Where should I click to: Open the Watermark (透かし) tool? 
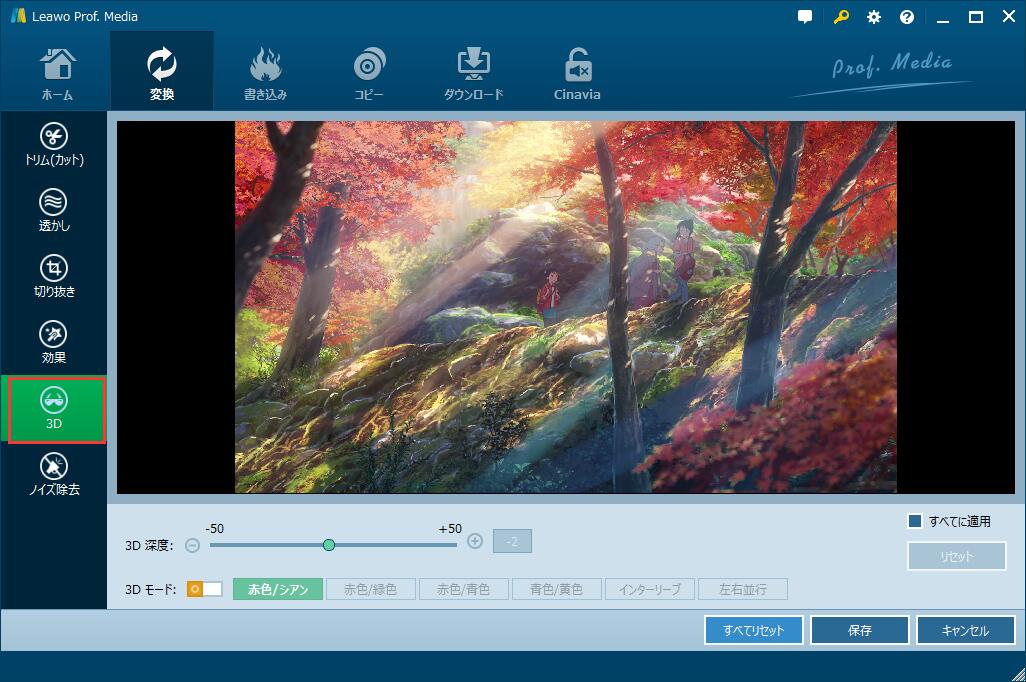(x=54, y=210)
